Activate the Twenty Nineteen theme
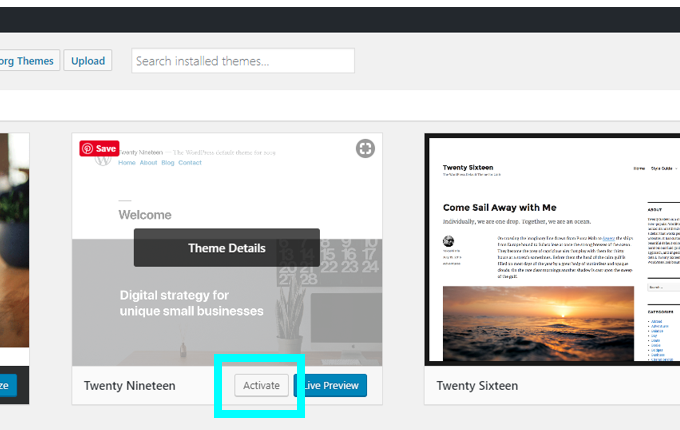This screenshot has height=430, width=680. 262,385
